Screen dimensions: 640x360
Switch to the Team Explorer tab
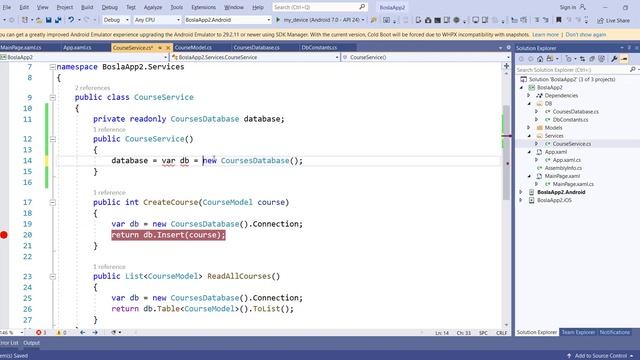pyautogui.click(x=578, y=333)
